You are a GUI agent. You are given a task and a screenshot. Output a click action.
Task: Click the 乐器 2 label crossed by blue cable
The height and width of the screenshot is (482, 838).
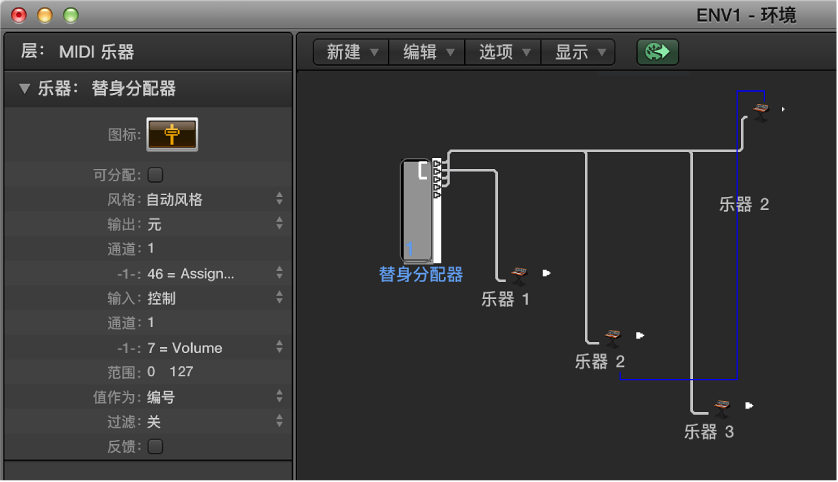[x=744, y=204]
